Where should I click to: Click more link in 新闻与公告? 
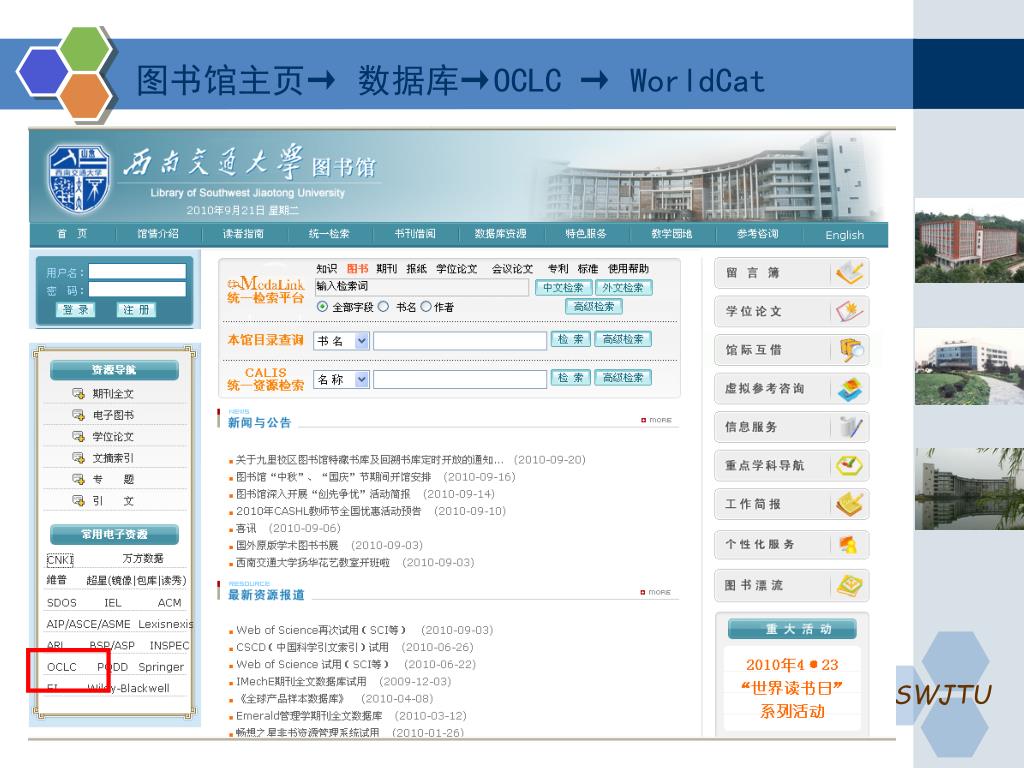click(656, 420)
